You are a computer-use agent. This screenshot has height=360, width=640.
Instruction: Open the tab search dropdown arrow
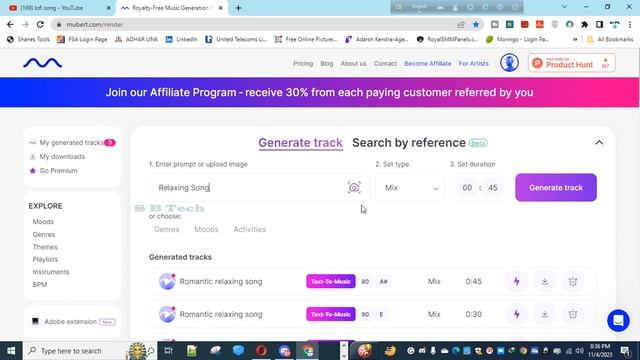[564, 7]
